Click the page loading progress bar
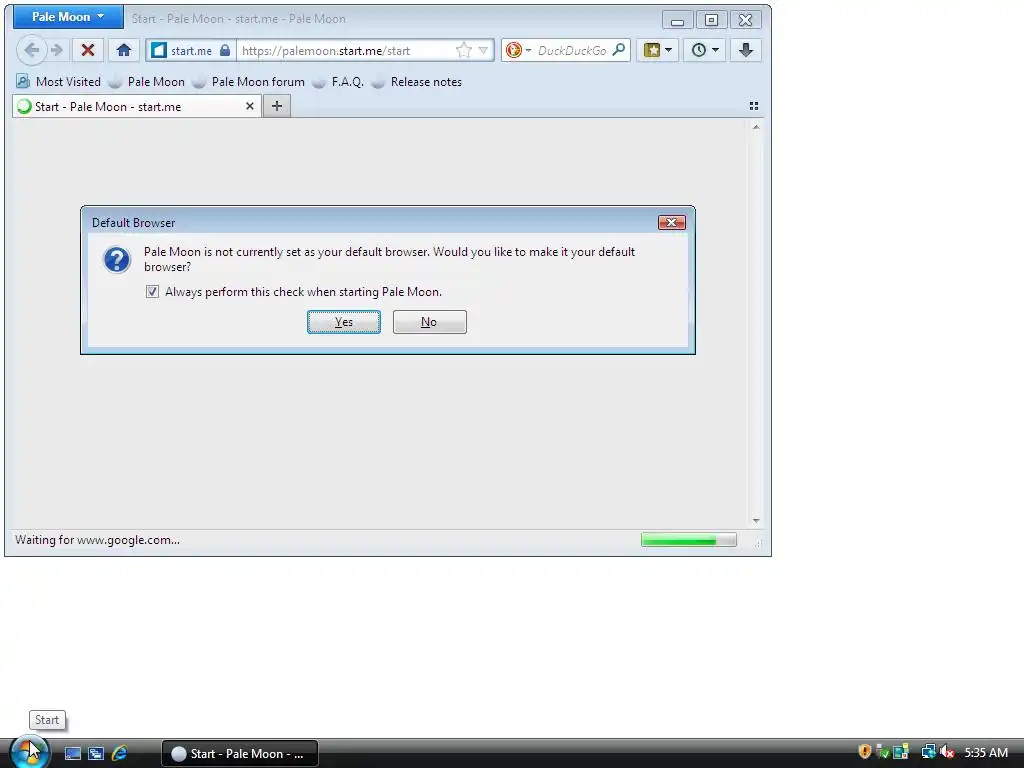This screenshot has width=1024, height=768. [x=688, y=539]
